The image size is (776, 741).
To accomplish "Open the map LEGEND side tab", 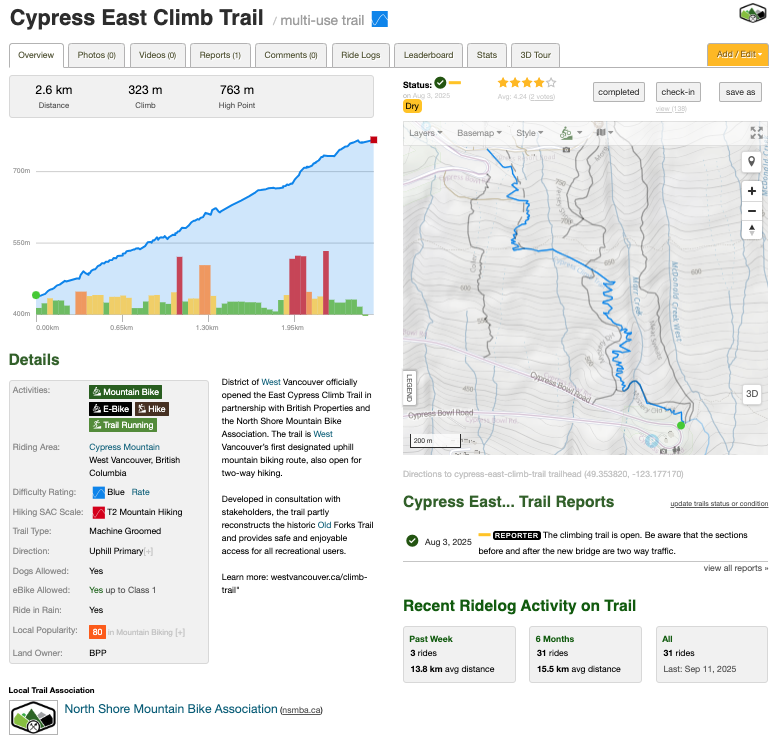I will (x=409, y=388).
